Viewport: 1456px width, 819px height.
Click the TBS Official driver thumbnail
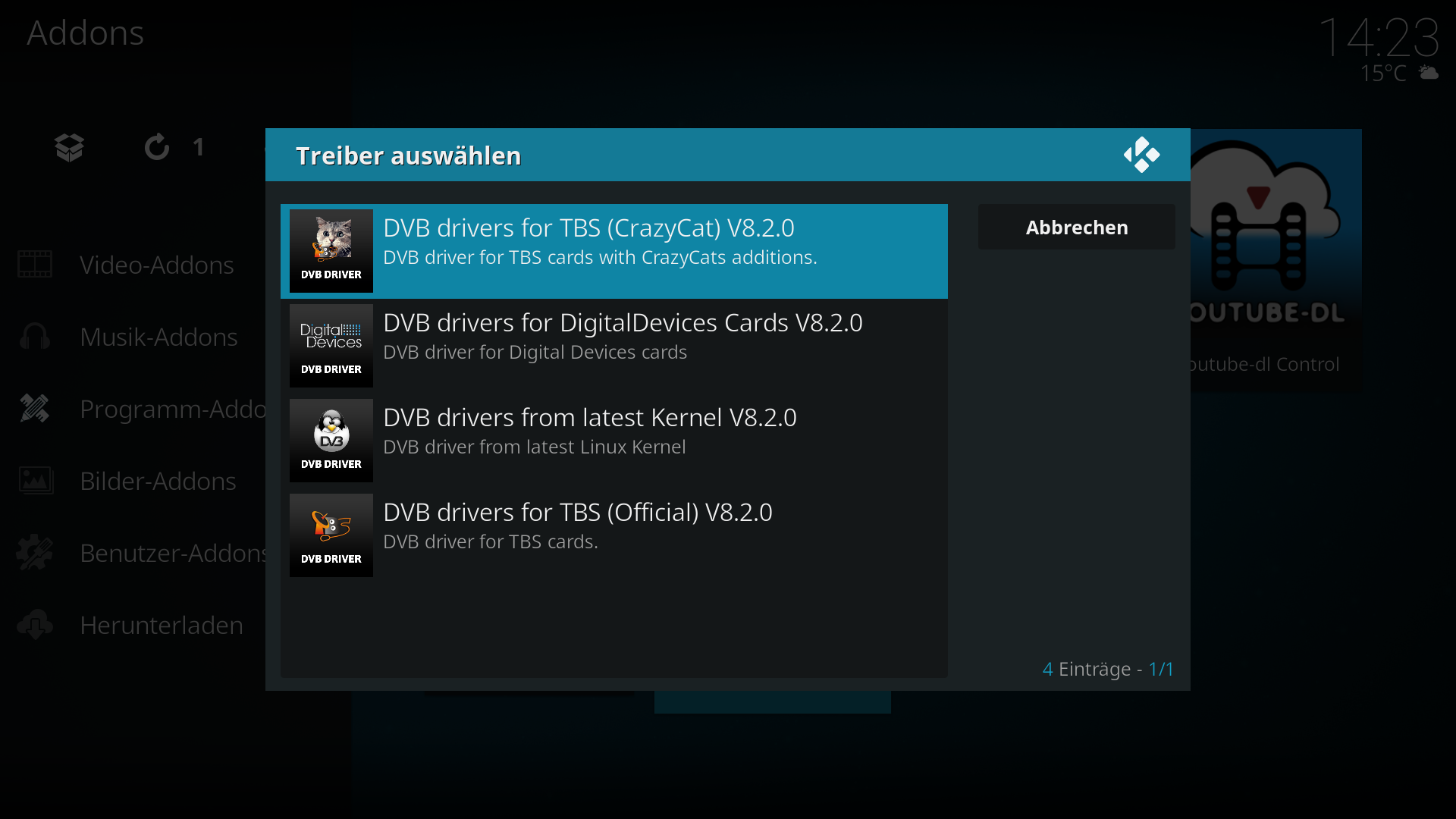331,535
